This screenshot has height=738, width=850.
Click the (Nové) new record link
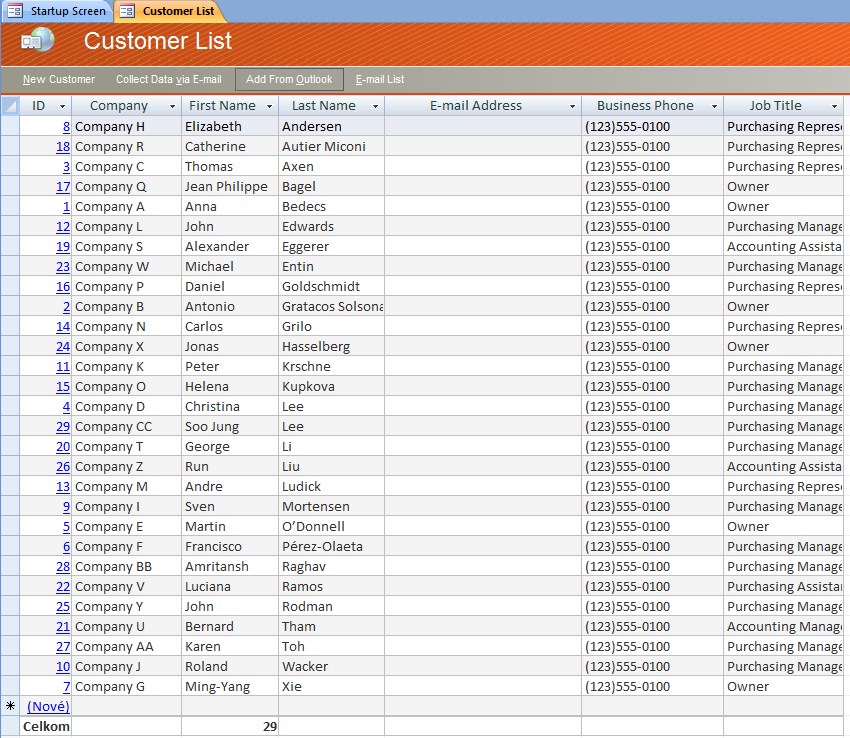click(x=48, y=707)
